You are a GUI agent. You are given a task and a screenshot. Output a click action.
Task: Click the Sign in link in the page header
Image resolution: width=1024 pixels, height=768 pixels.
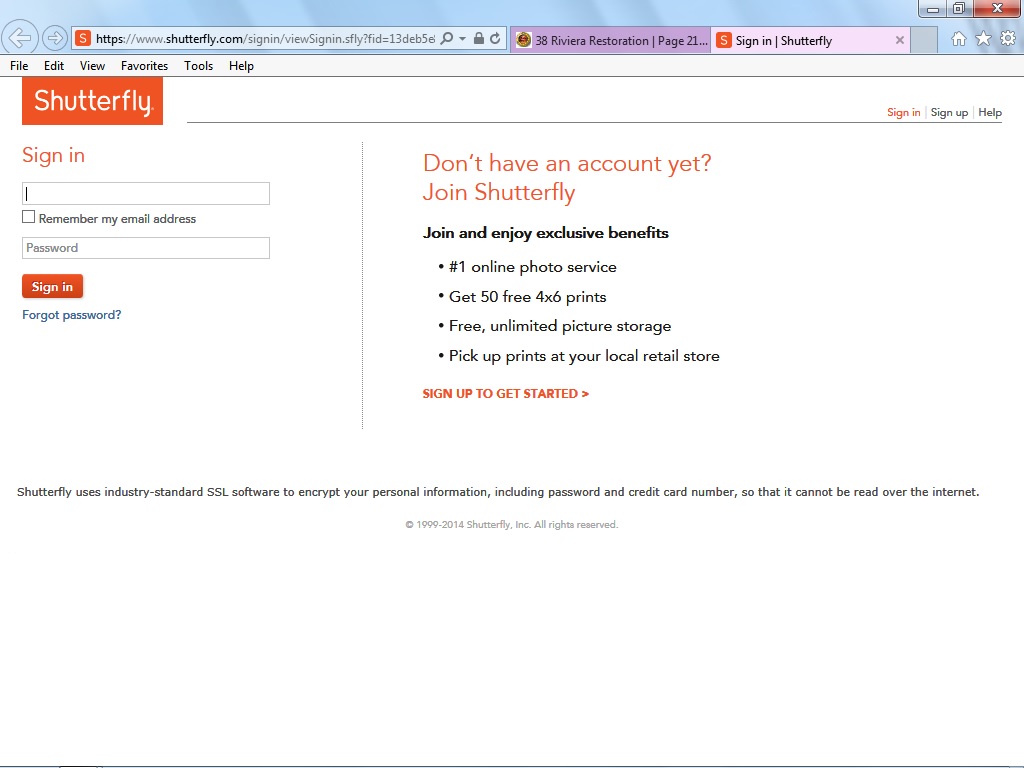click(x=903, y=112)
